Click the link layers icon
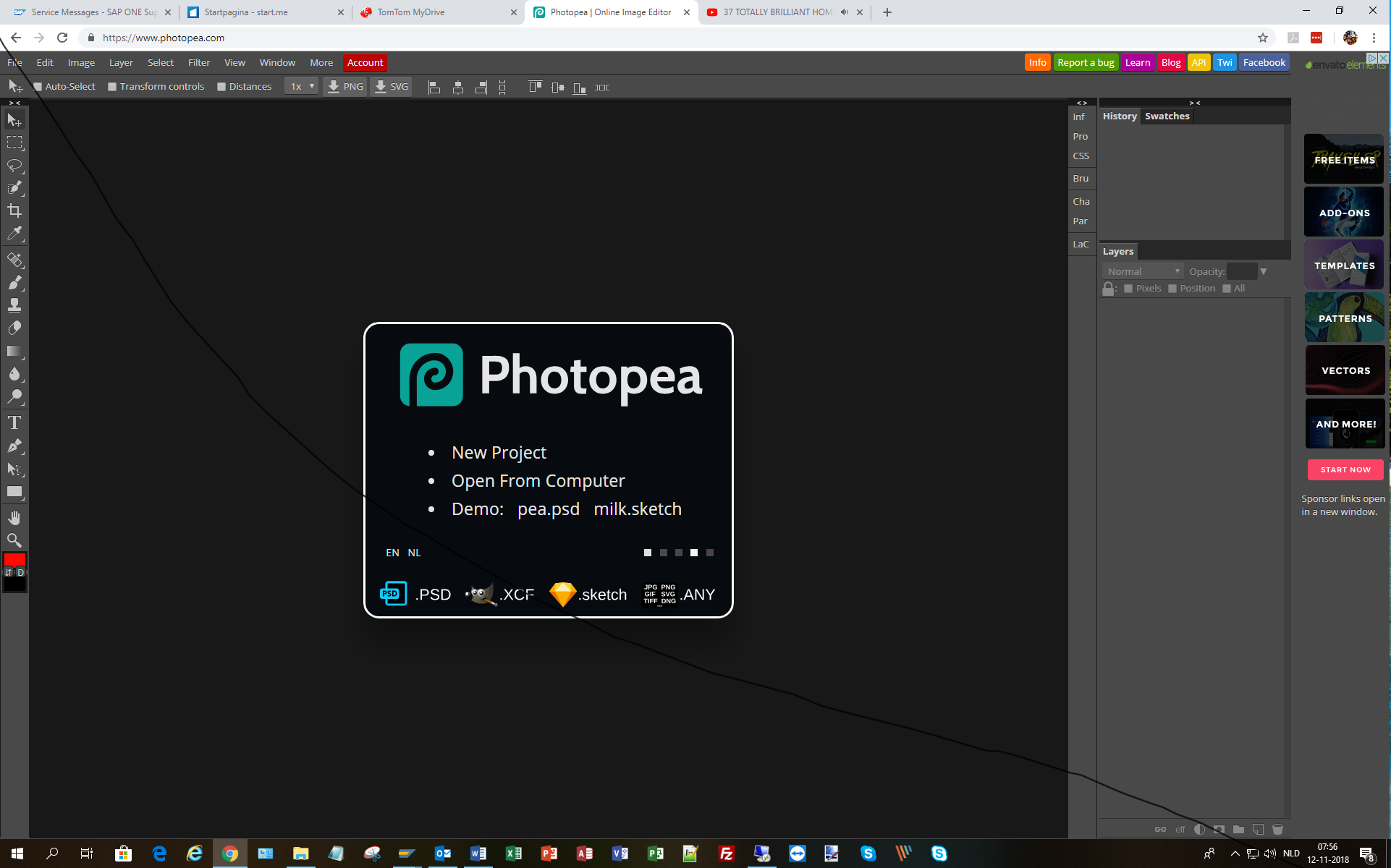 [x=1160, y=829]
